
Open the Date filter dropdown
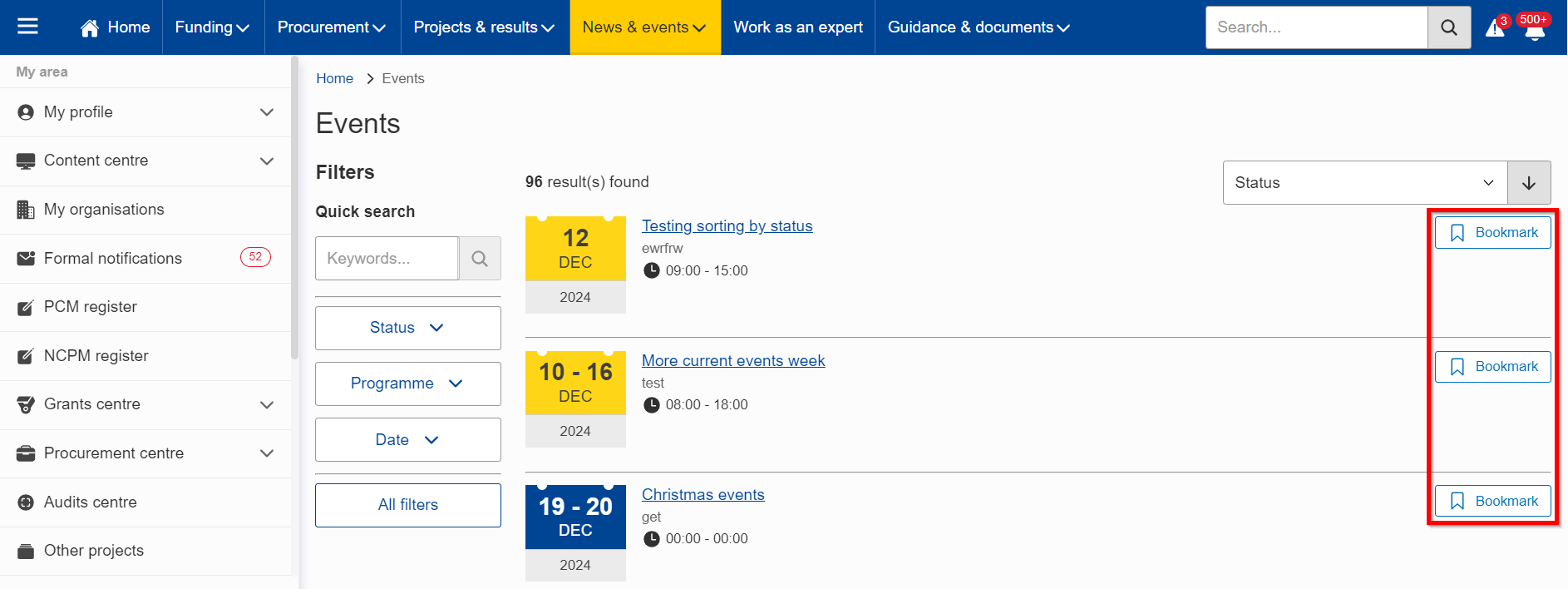(408, 440)
